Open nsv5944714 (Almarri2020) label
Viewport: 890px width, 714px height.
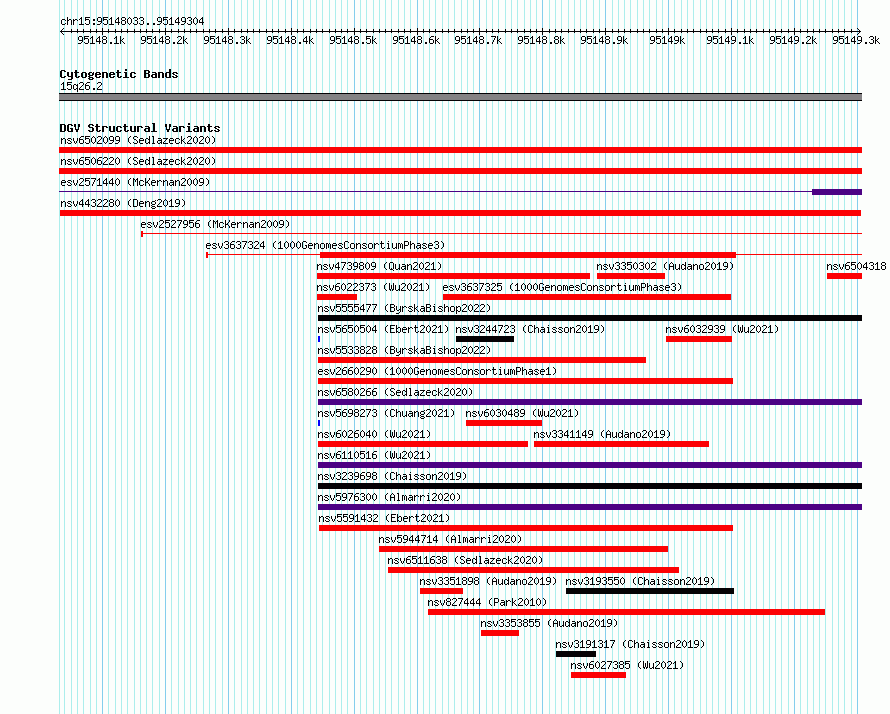click(x=450, y=539)
